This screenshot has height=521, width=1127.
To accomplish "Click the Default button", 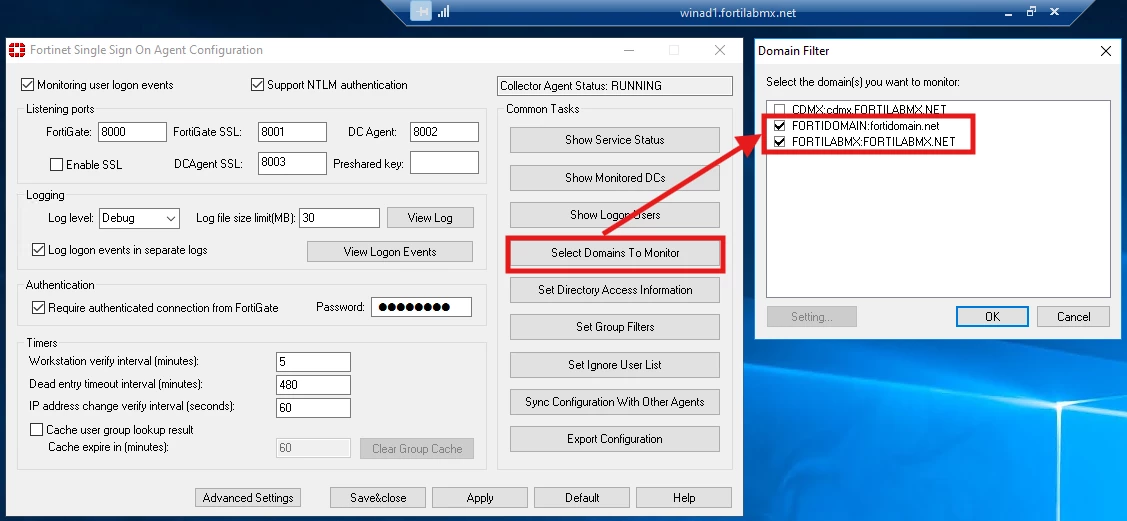I will (582, 497).
